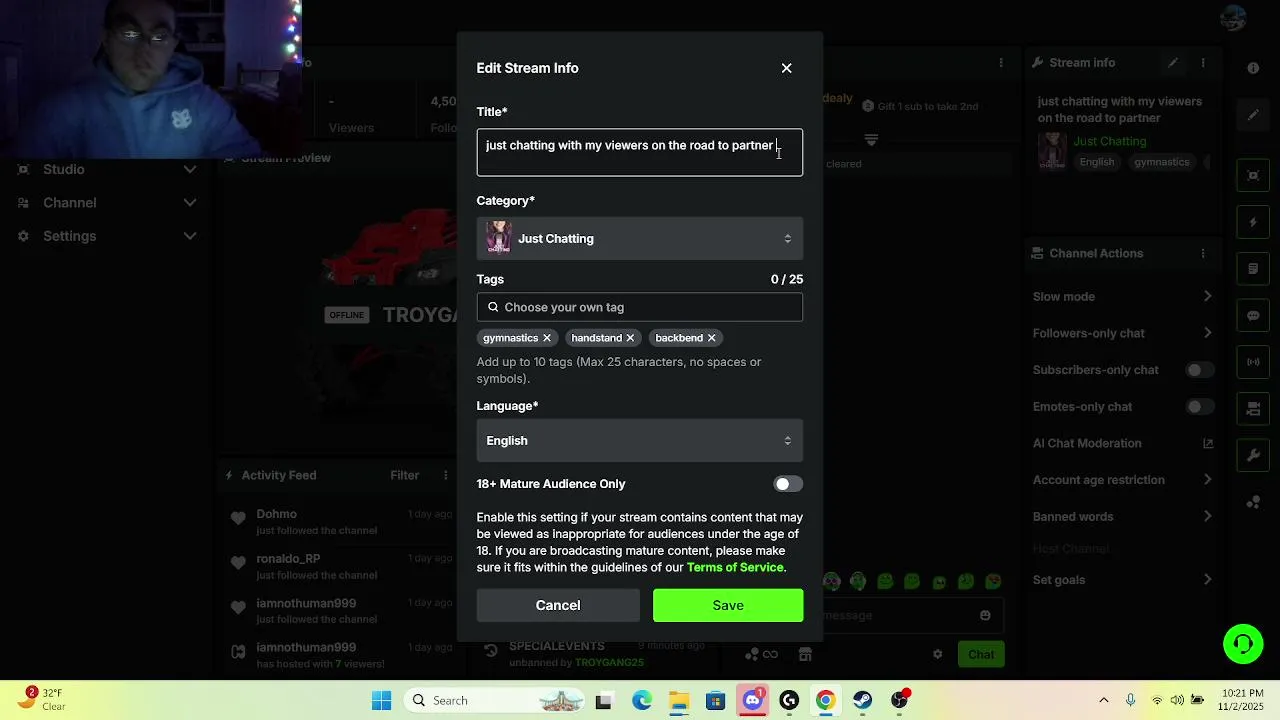
Task: Save the stream info
Action: pos(728,605)
